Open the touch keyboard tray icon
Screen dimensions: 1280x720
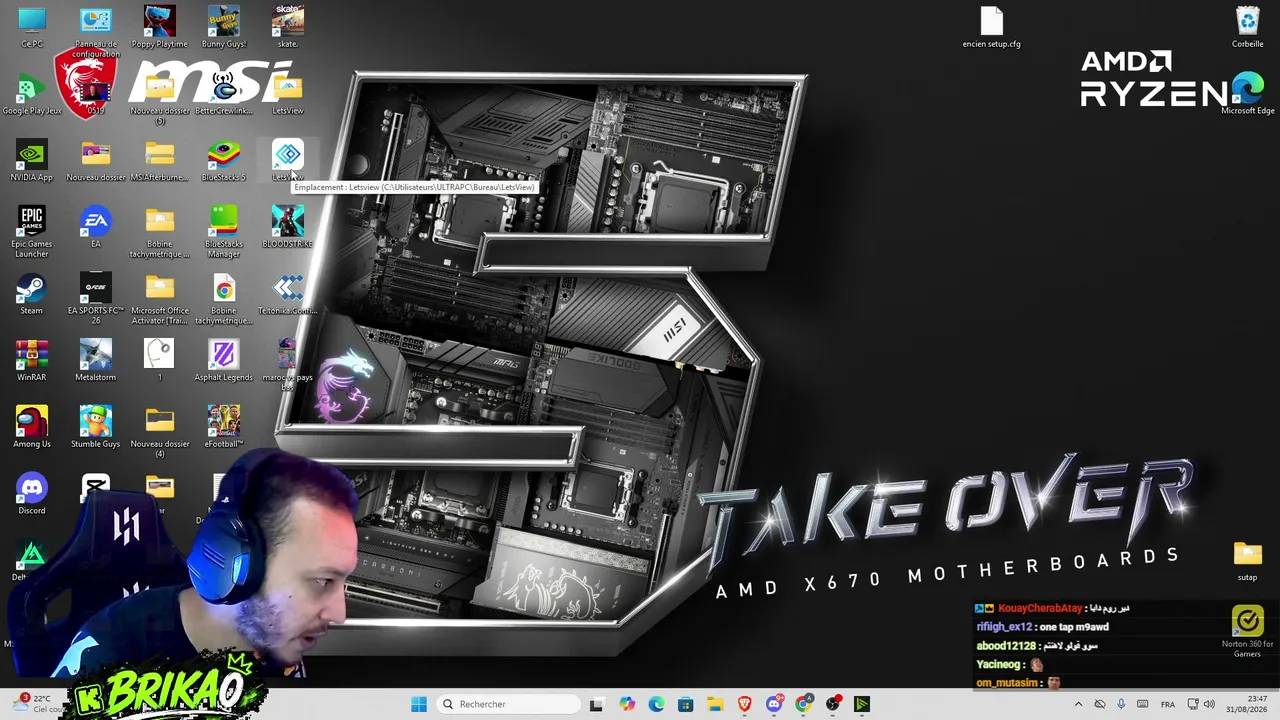[1143, 704]
